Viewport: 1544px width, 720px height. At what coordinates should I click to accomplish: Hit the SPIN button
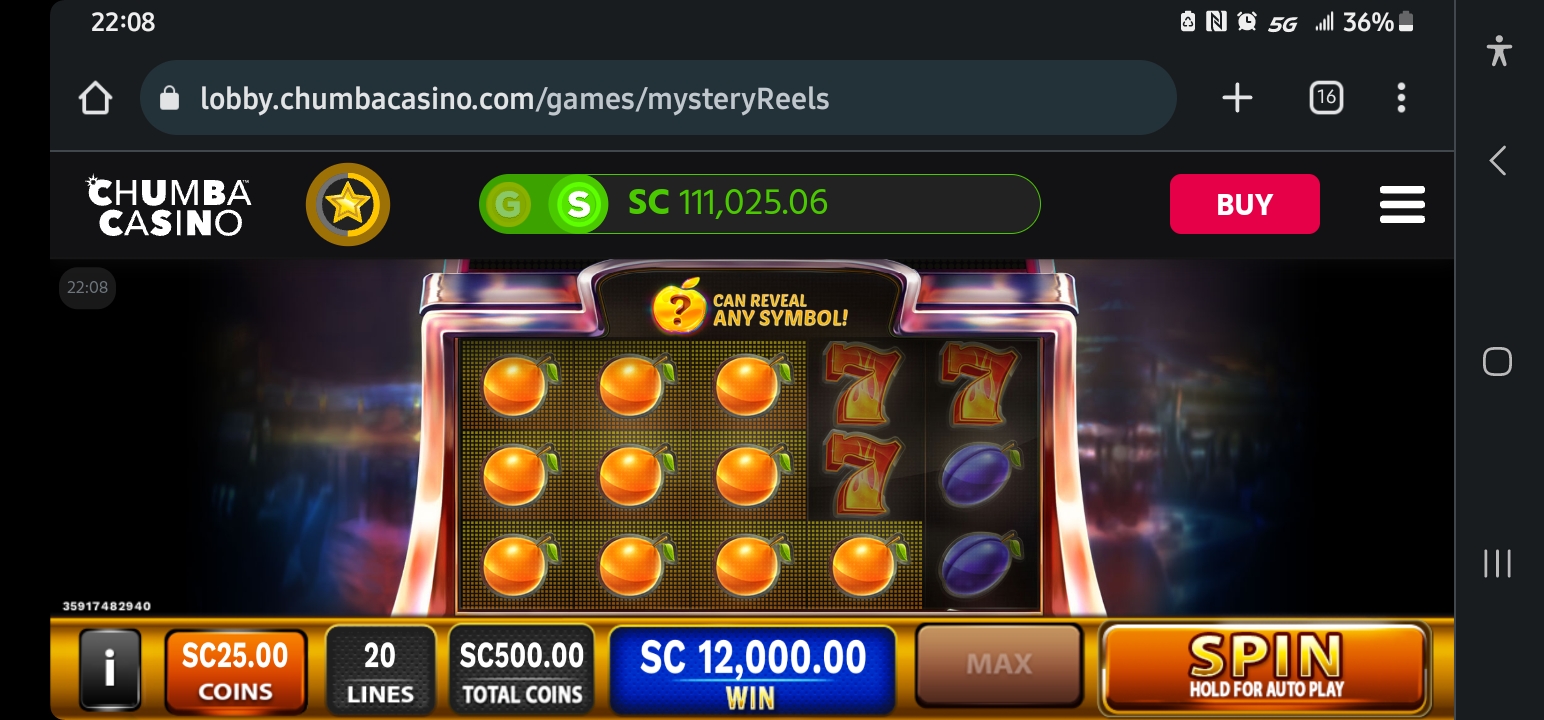pyautogui.click(x=1265, y=666)
